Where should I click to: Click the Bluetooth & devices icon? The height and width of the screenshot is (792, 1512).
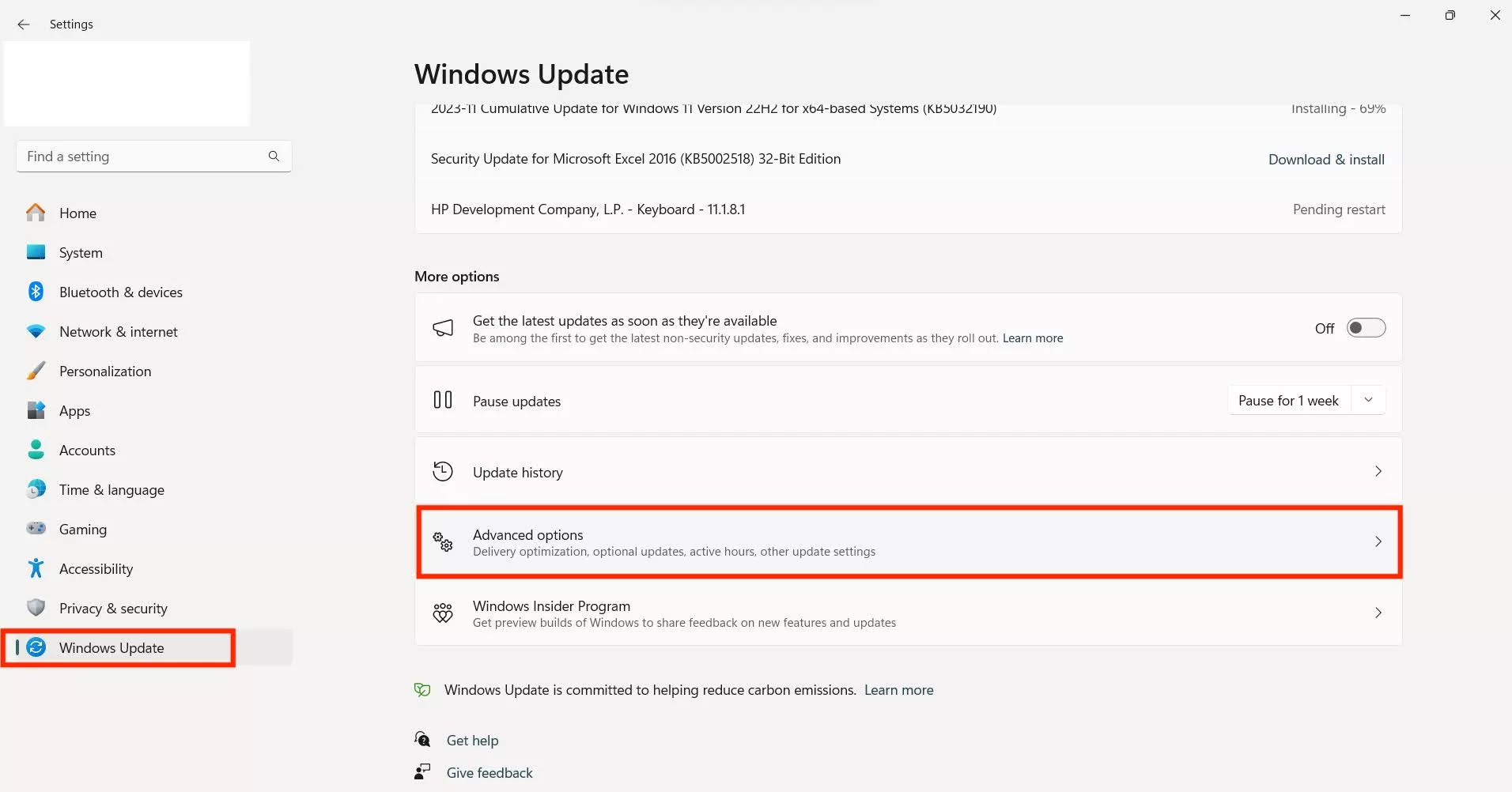[36, 292]
